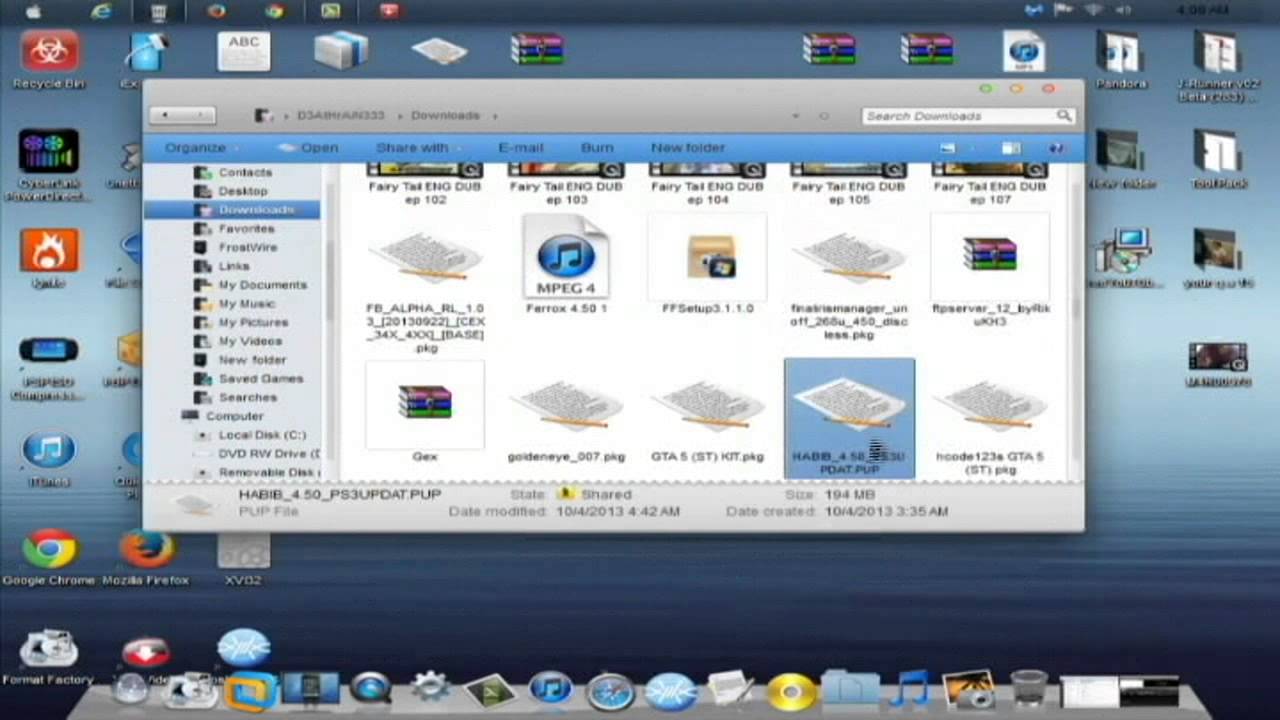
Task: Click the trash can icon in the dock
Action: pyautogui.click(x=1028, y=689)
